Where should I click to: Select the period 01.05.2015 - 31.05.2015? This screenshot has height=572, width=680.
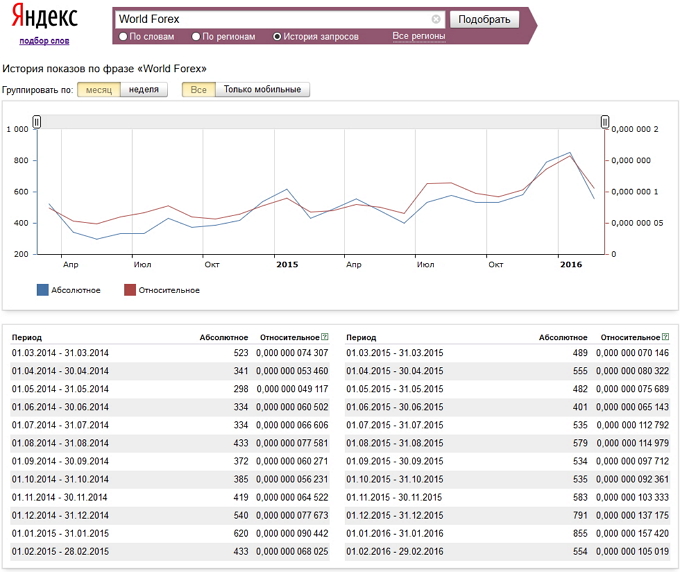[x=395, y=389]
